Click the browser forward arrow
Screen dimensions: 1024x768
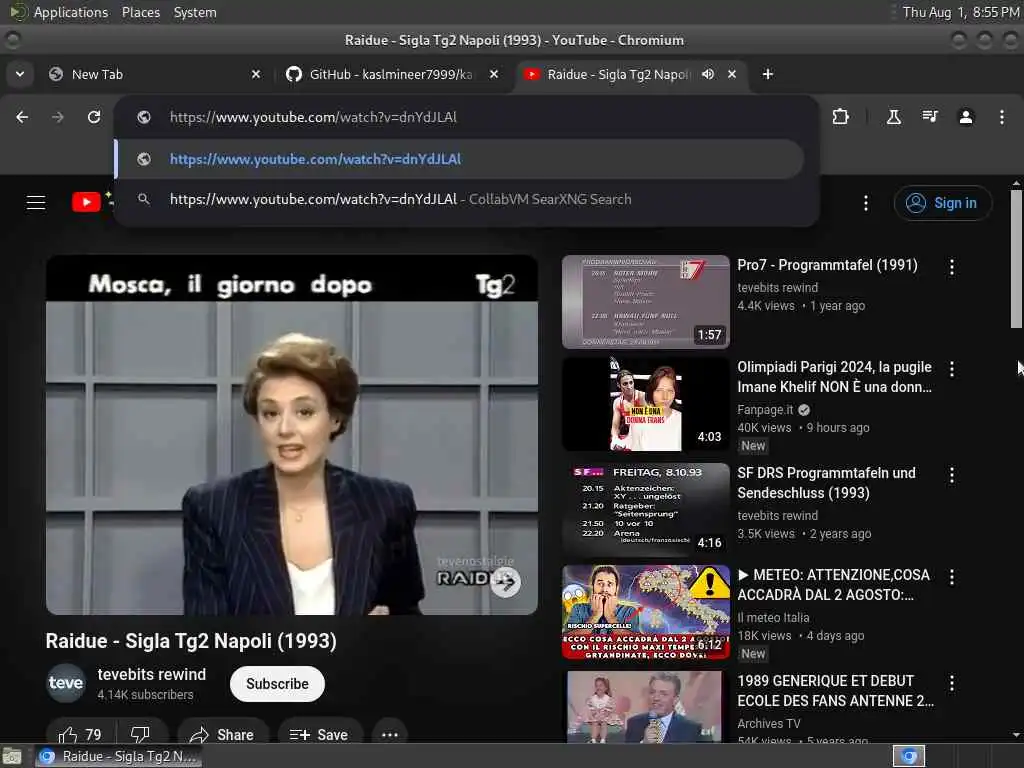pos(58,117)
